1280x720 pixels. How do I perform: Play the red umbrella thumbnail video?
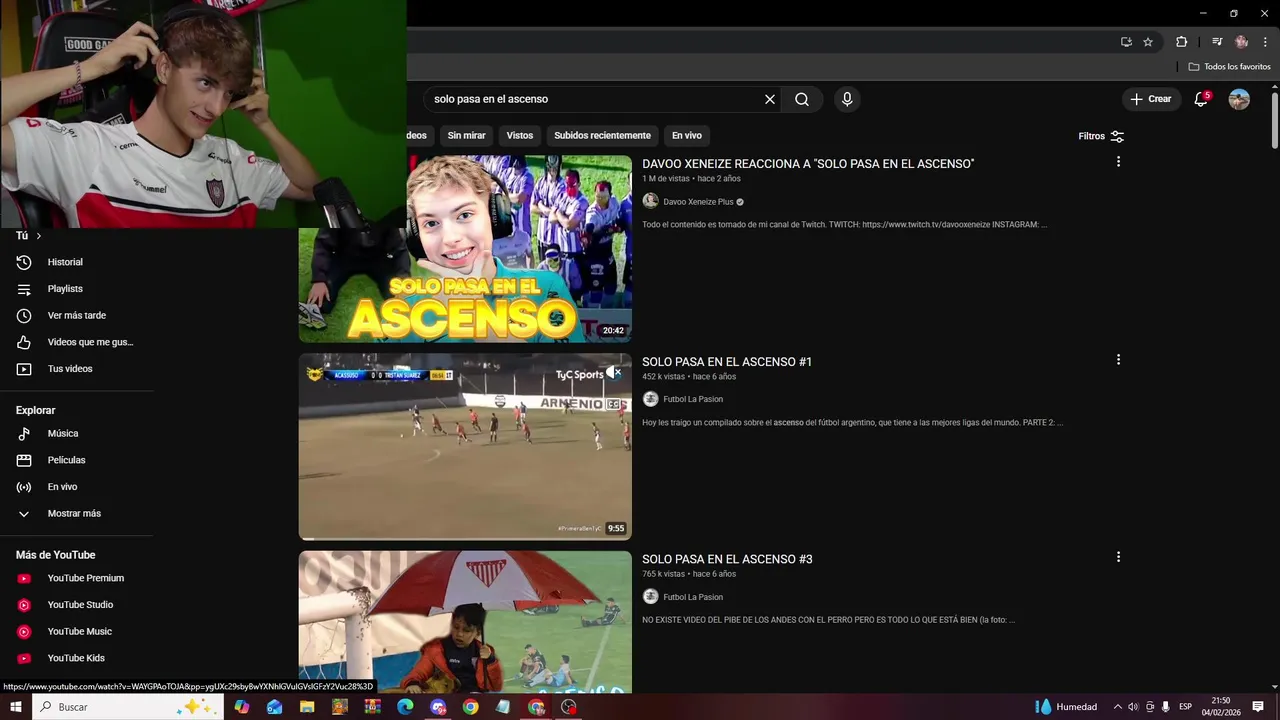click(465, 622)
